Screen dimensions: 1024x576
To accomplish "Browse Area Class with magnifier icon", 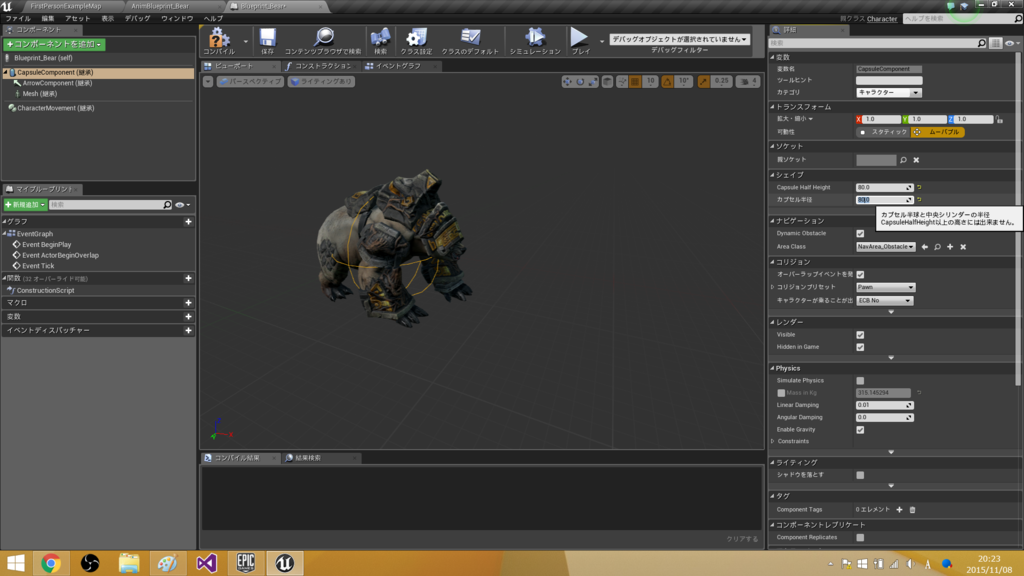I will click(x=937, y=247).
